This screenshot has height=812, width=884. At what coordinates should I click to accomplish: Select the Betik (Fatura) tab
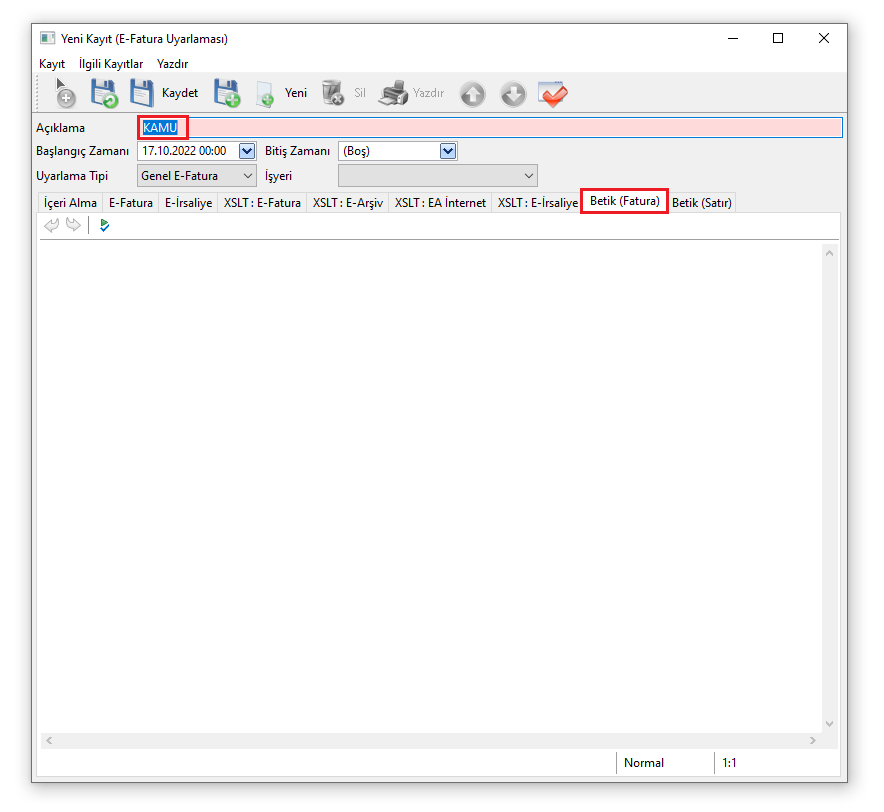[x=625, y=201]
